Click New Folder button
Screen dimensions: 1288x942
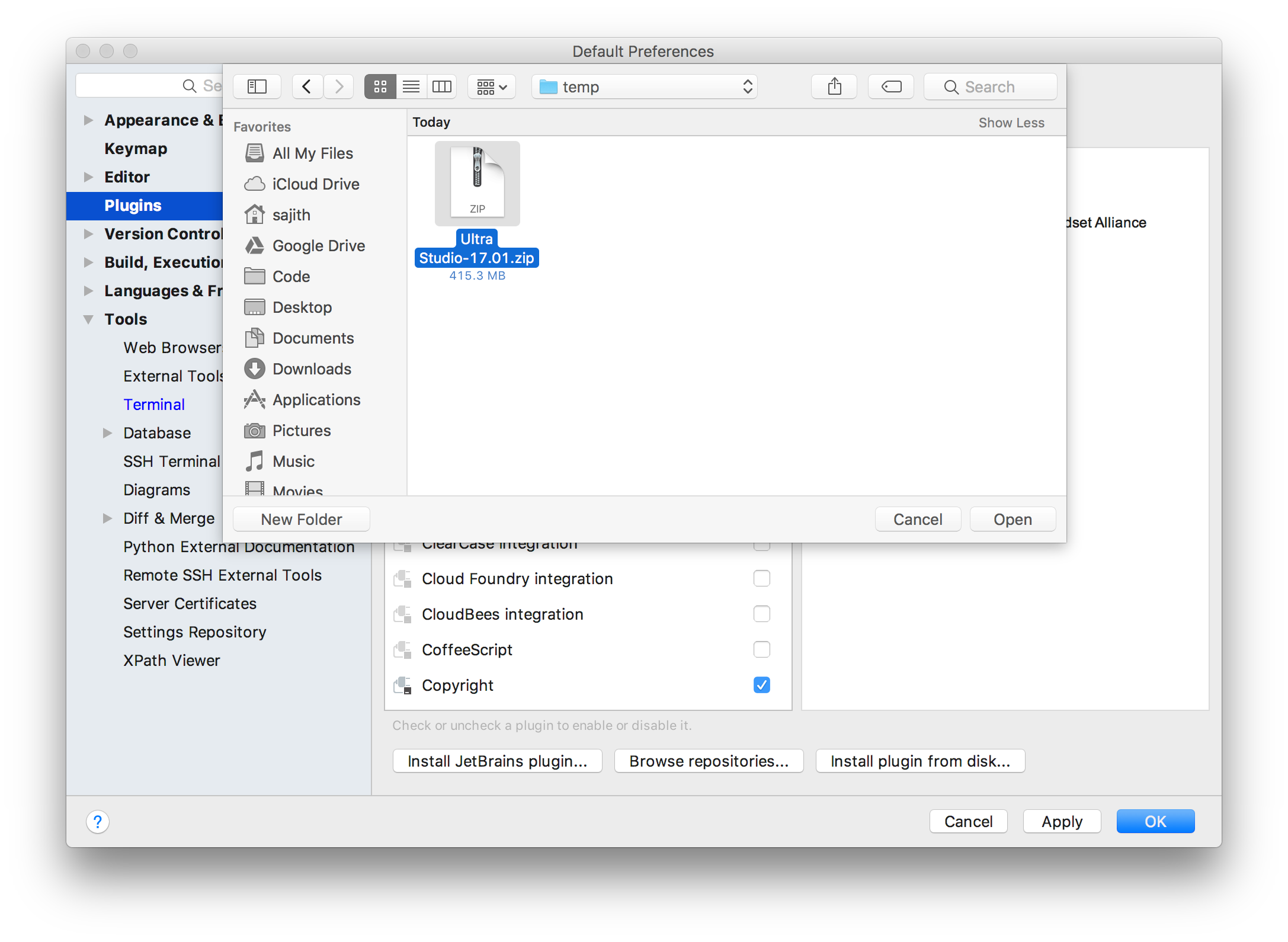(x=302, y=519)
